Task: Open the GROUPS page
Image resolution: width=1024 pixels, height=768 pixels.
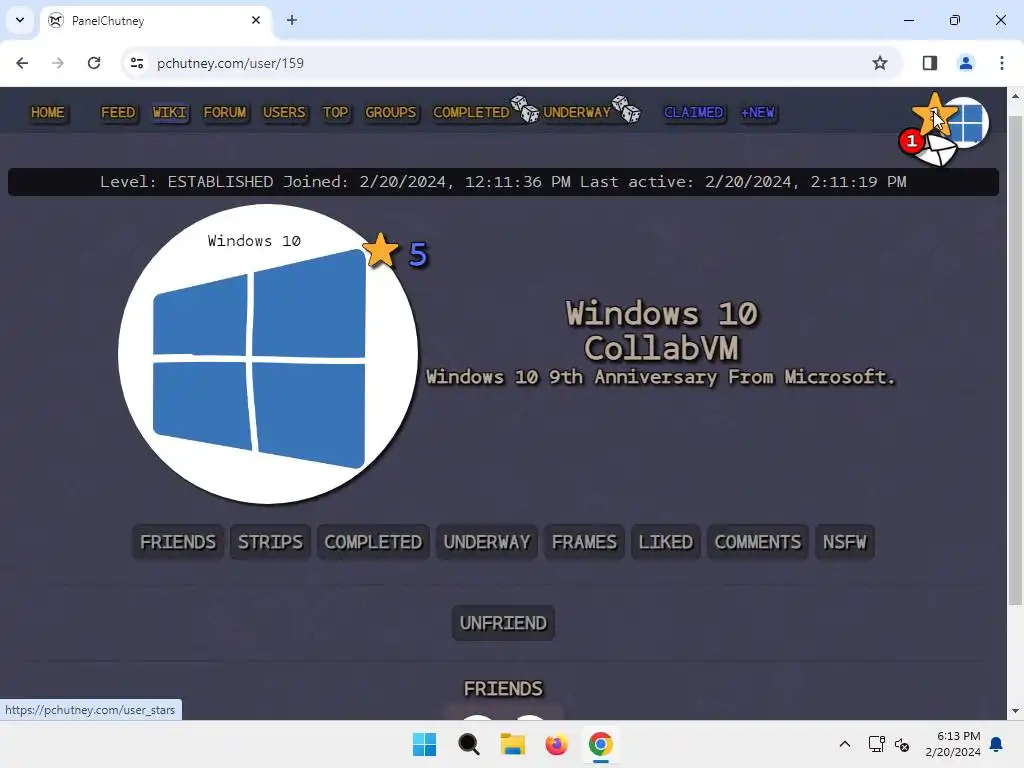Action: coord(391,112)
